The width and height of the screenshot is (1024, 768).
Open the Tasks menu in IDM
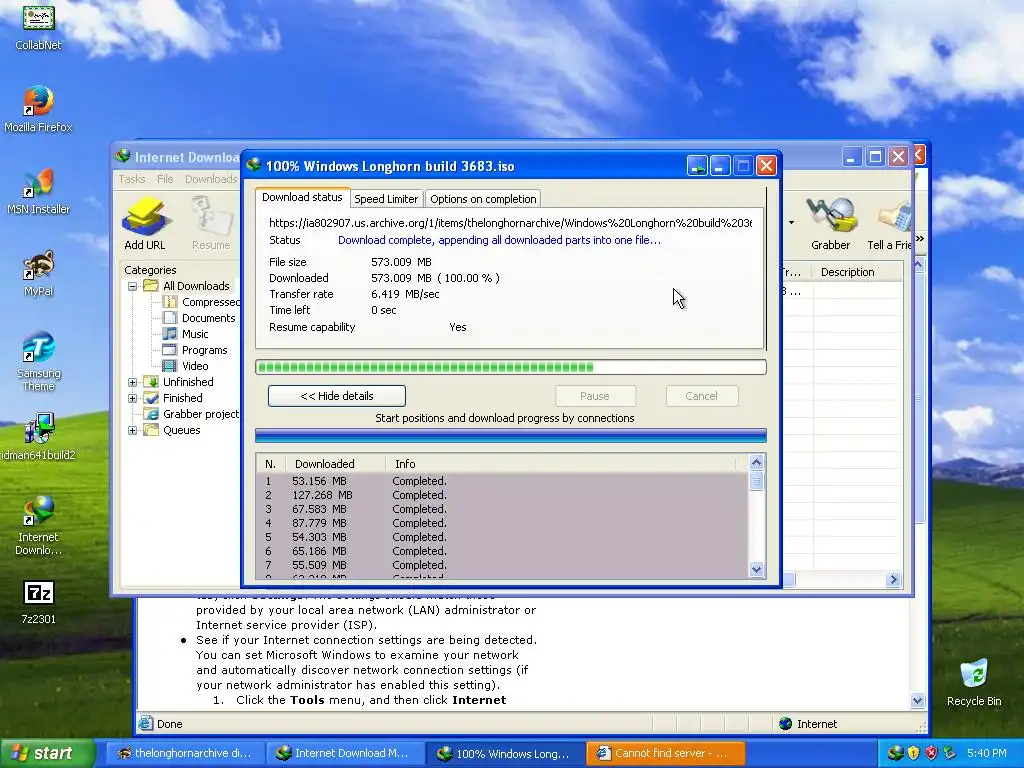coord(132,179)
